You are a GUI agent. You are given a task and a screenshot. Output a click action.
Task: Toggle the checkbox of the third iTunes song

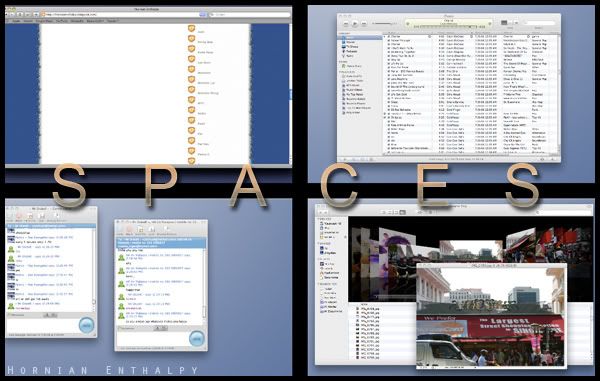pyautogui.click(x=388, y=44)
